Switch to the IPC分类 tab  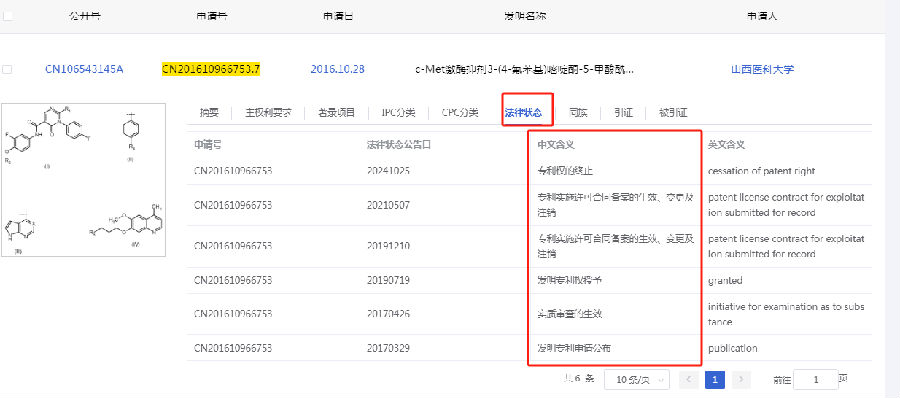tap(398, 113)
